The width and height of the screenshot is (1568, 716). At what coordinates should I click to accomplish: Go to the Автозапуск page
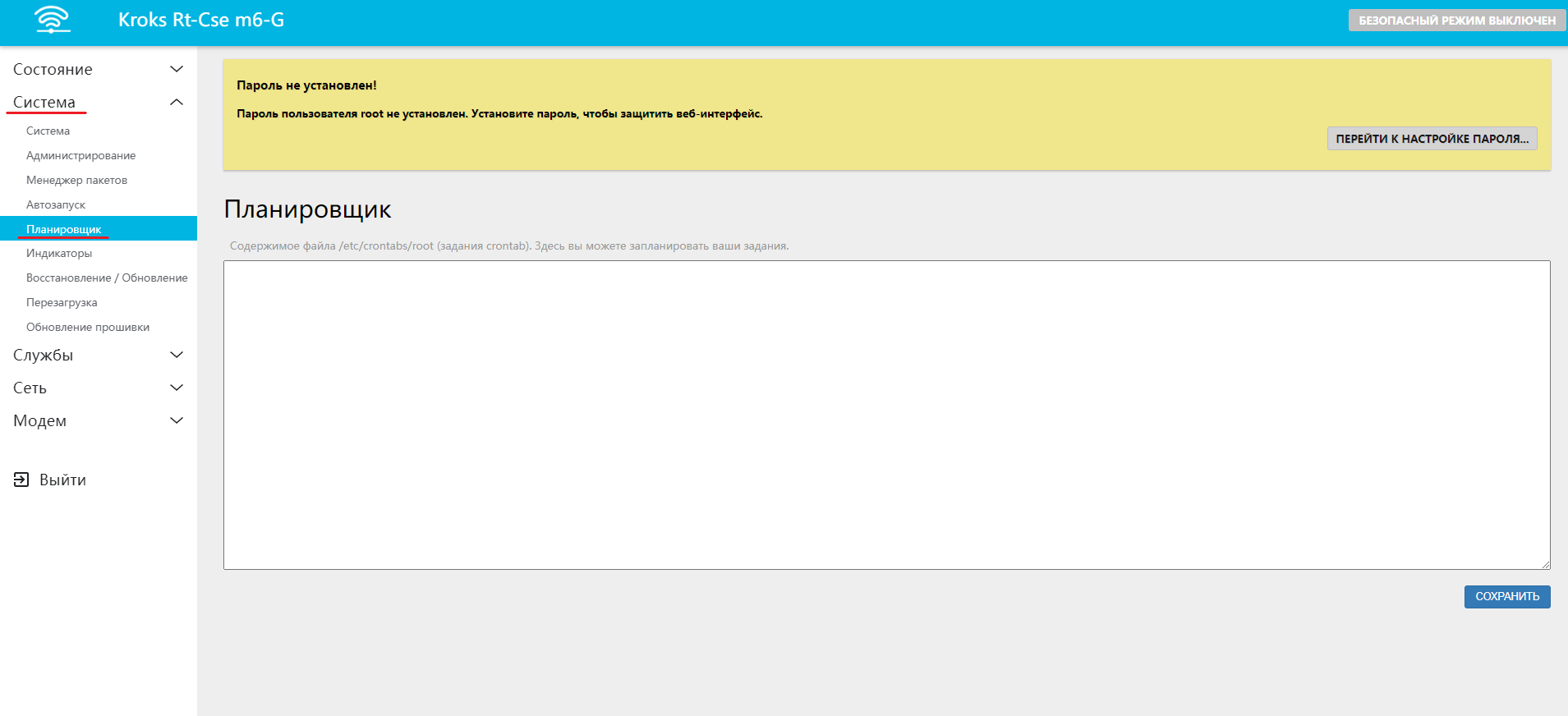tap(56, 204)
